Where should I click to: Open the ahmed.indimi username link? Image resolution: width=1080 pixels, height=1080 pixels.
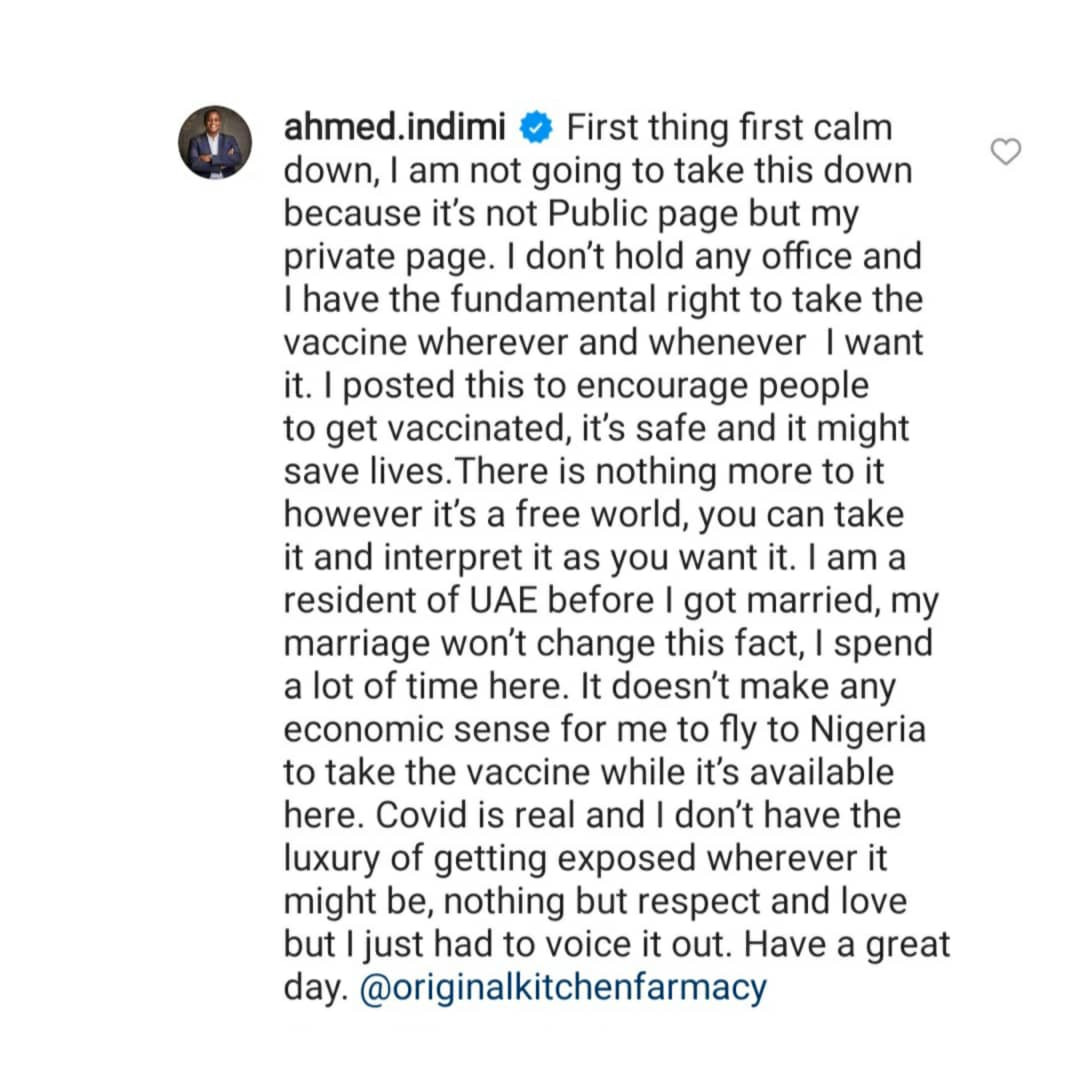coord(398,128)
